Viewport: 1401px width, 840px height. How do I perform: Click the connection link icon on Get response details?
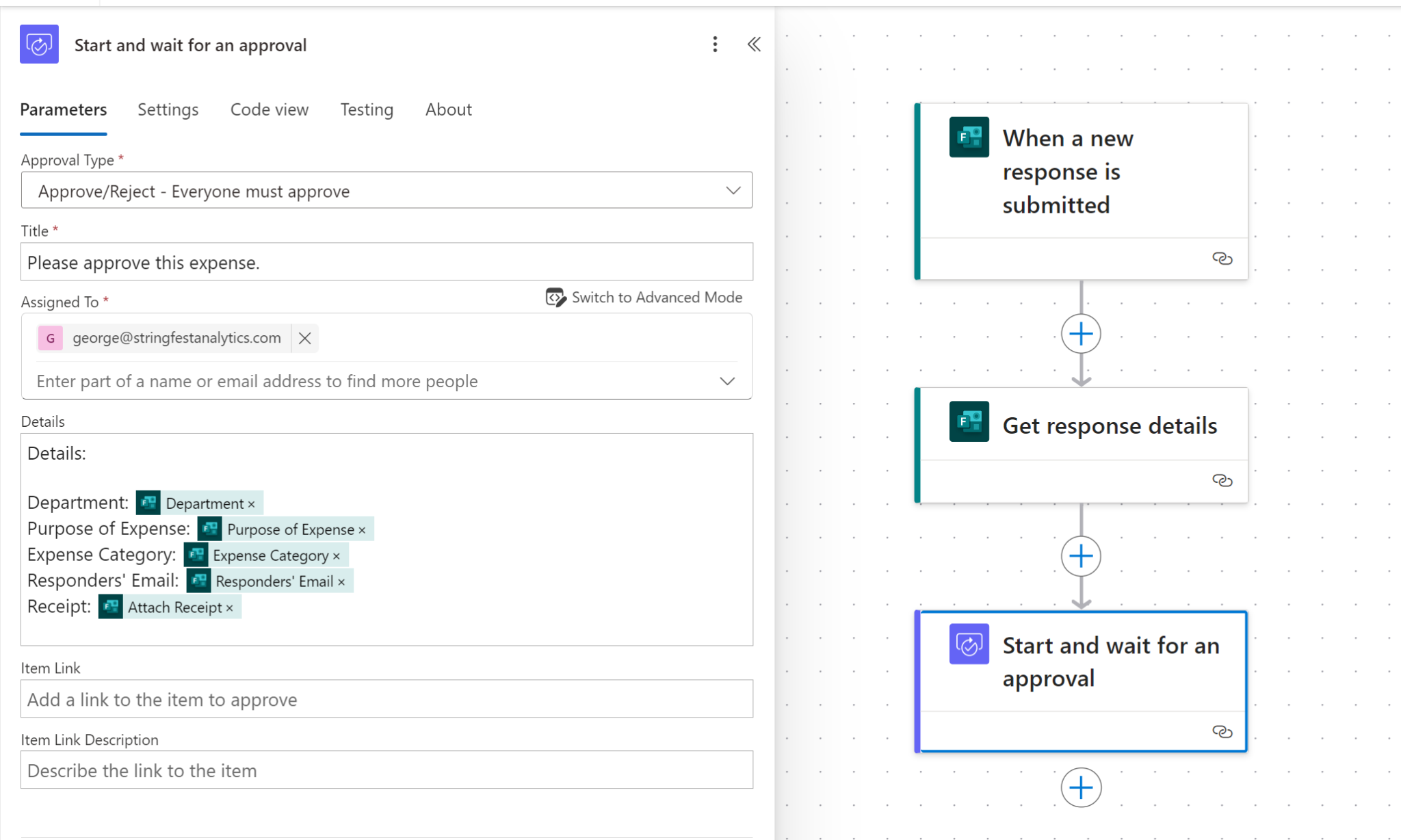(1222, 481)
